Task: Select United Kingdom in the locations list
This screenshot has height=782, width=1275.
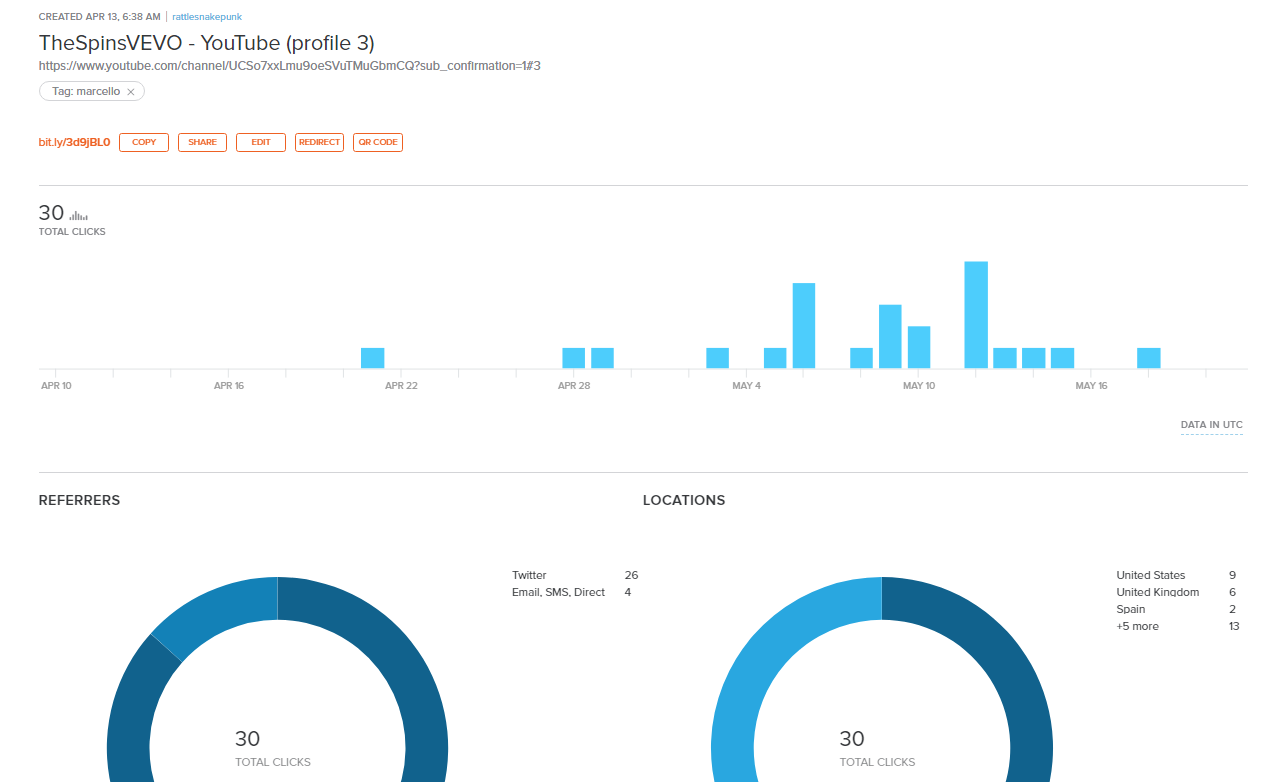Action: click(1158, 592)
